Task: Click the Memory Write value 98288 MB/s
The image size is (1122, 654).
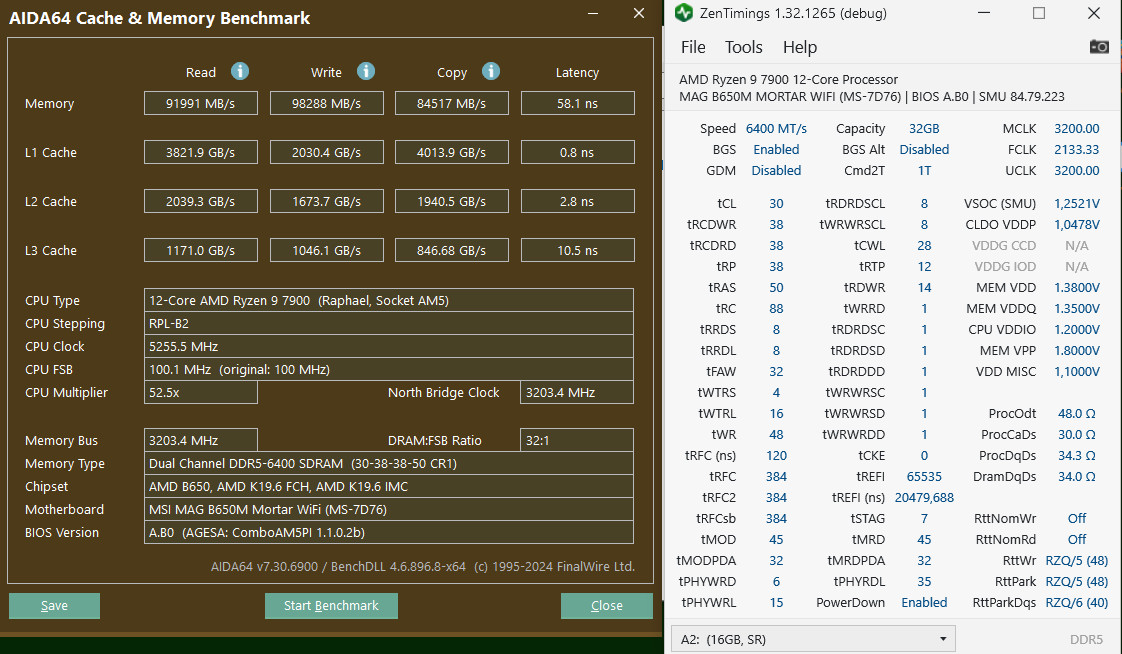Action: pos(326,103)
